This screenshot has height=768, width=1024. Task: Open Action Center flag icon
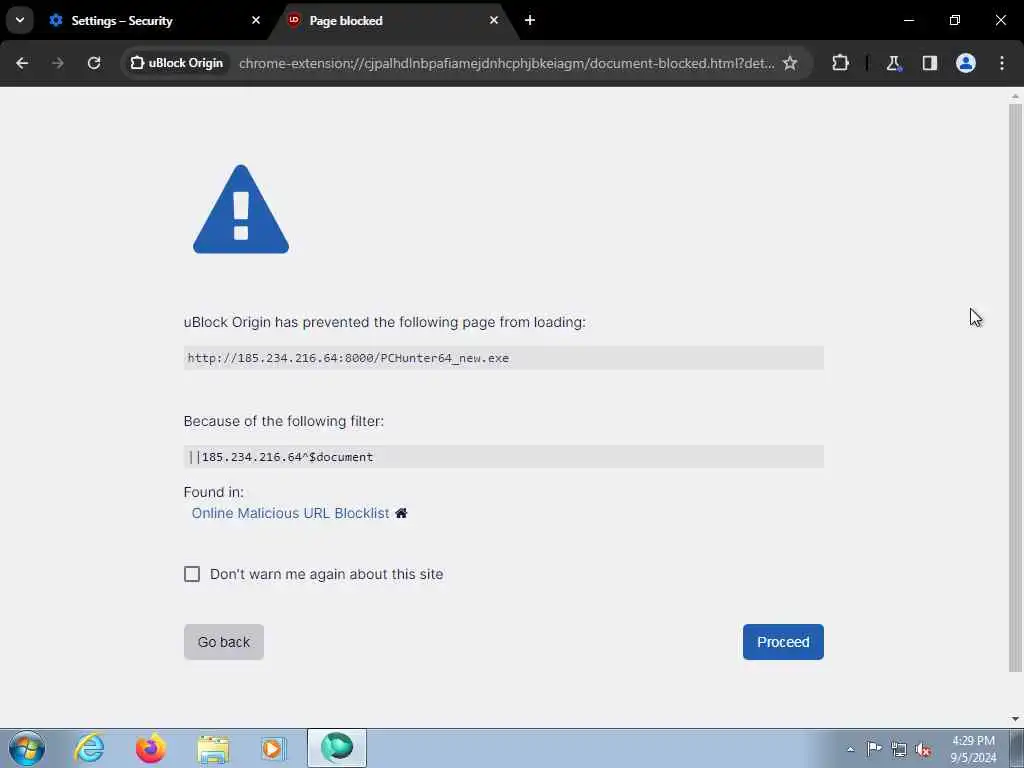pyautogui.click(x=874, y=749)
